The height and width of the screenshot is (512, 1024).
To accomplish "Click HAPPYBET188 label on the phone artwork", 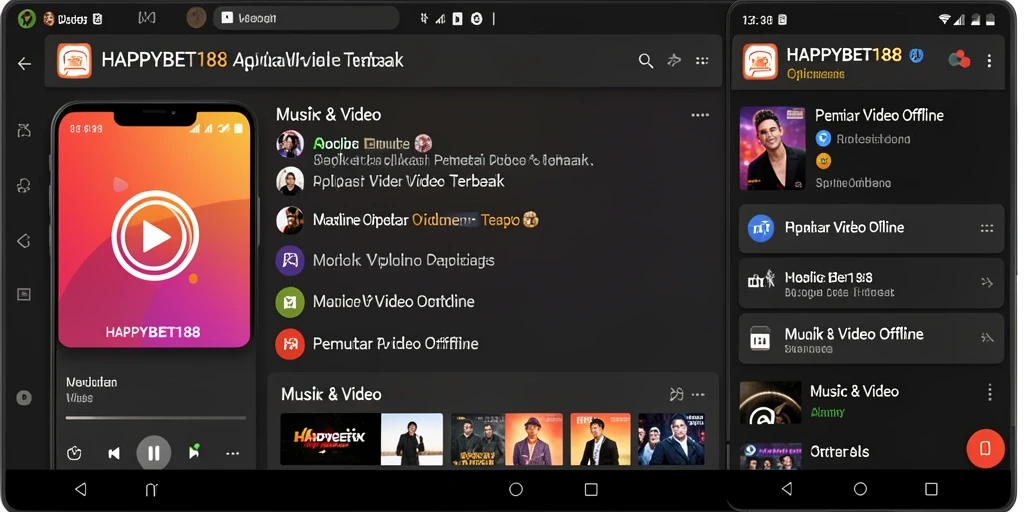I will pyautogui.click(x=153, y=332).
